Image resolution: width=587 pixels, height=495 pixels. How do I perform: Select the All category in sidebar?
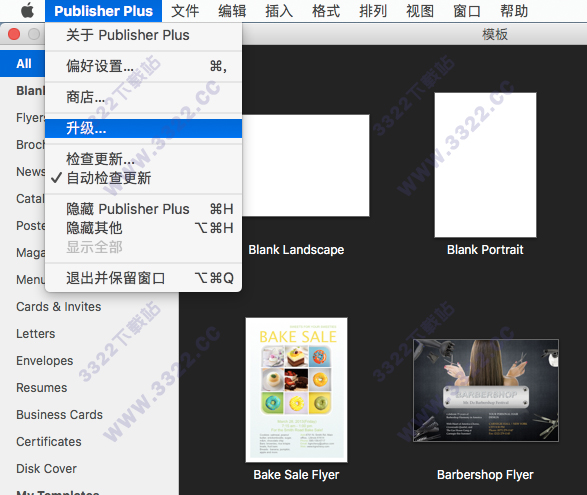click(x=22, y=64)
